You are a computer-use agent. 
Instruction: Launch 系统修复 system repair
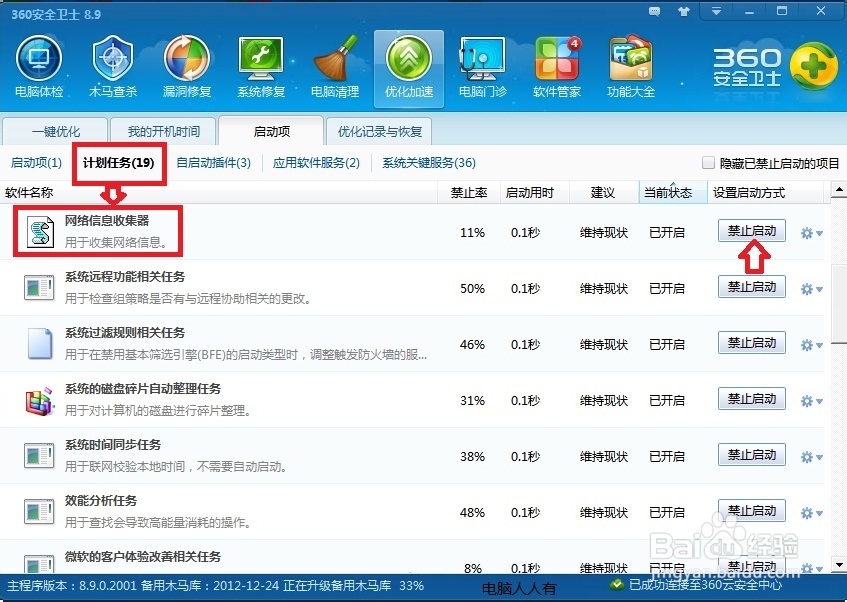tap(261, 62)
